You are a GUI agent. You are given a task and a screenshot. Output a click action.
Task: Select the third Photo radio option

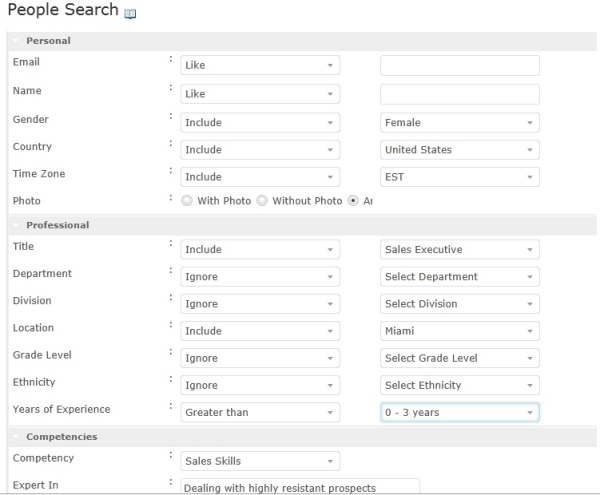(x=353, y=201)
